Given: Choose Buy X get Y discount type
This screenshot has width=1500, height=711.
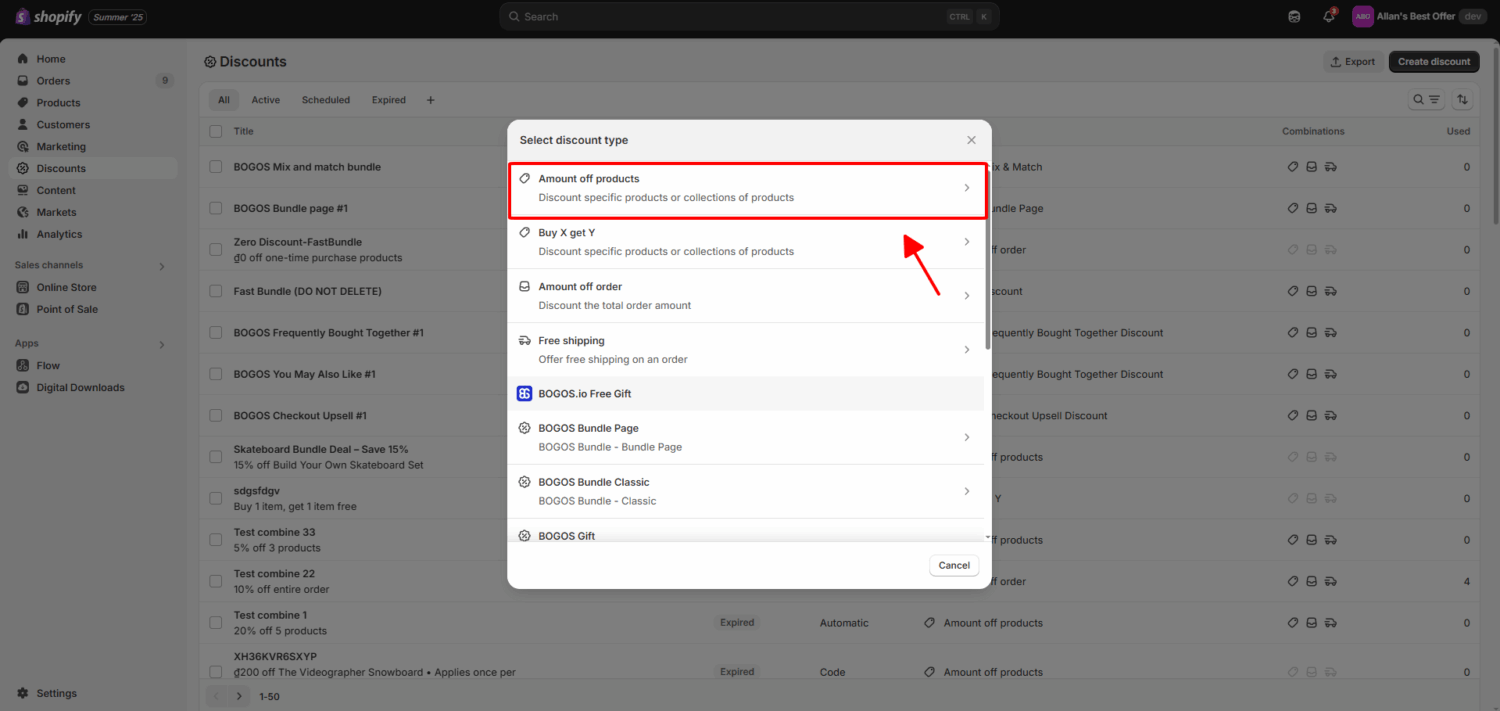Looking at the screenshot, I should tap(747, 242).
